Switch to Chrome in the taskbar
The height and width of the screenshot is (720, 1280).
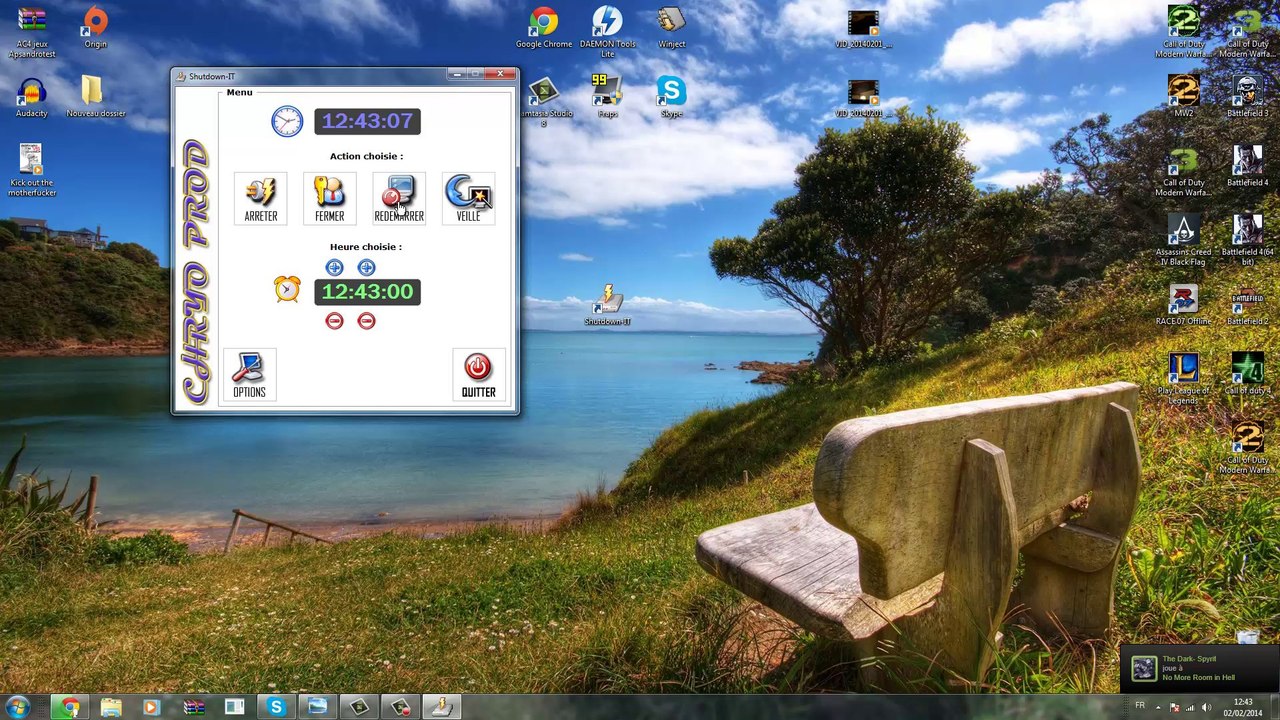[69, 707]
